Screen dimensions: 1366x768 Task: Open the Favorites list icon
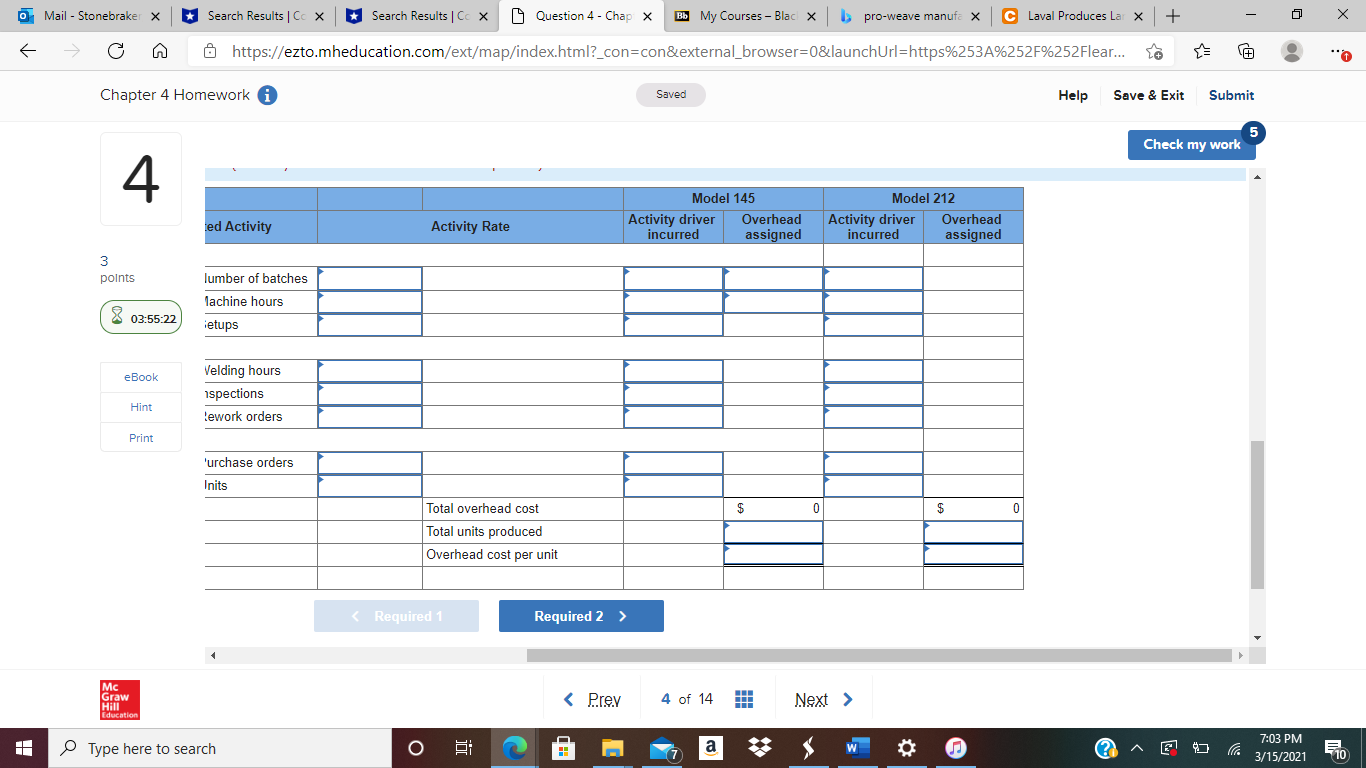point(1203,52)
